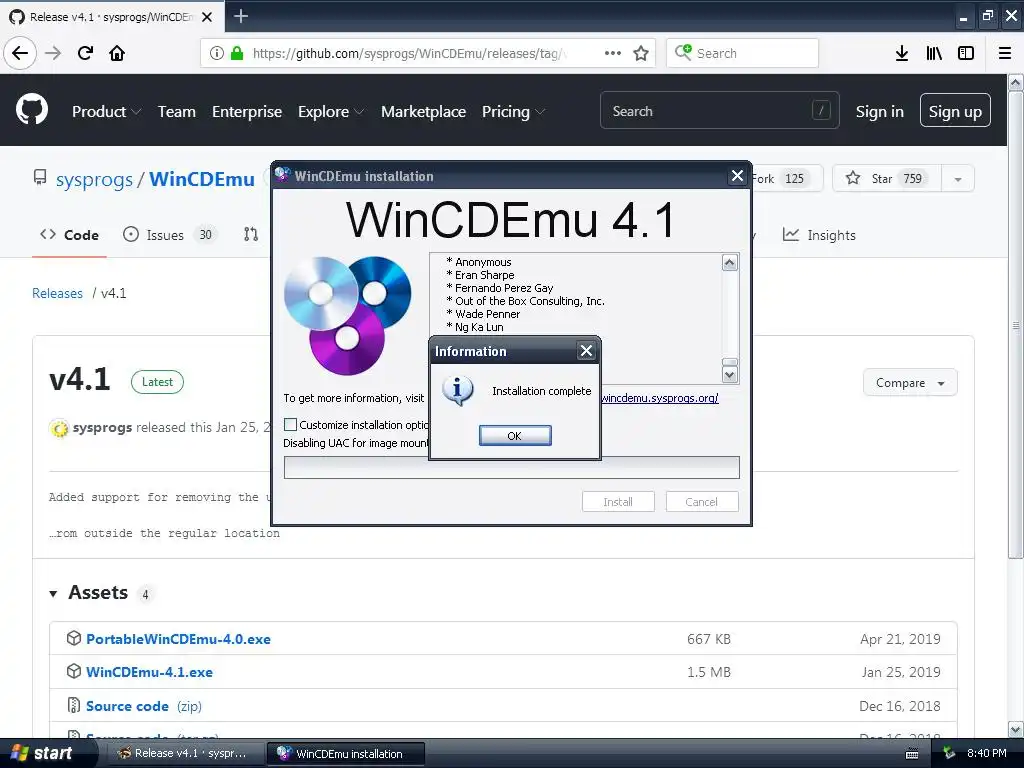Screen dimensions: 1024x768
Task: Click Firefox back arrow button
Action: point(20,53)
